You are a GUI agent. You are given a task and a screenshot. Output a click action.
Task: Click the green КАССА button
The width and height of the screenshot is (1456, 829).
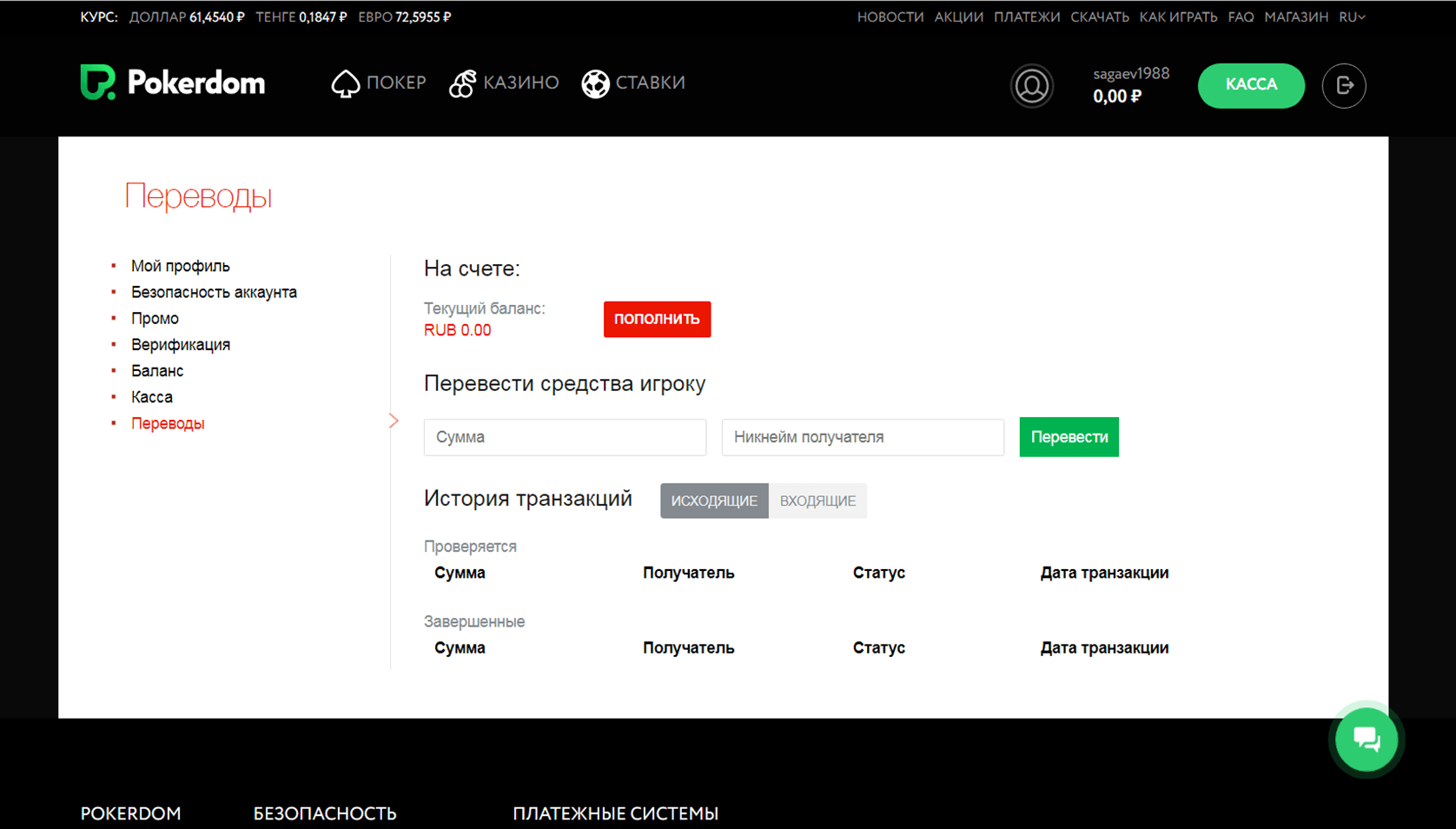[1250, 85]
